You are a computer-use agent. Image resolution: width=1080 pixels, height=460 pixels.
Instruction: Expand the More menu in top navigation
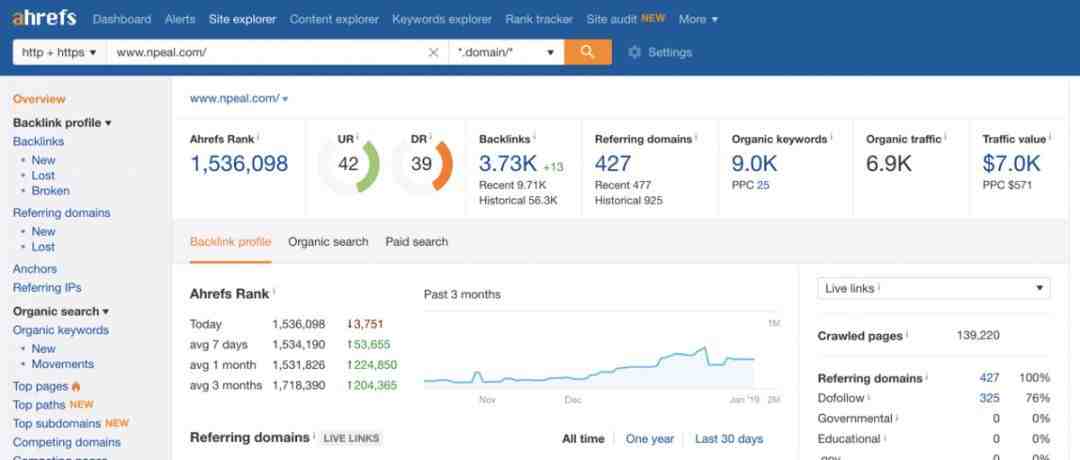pos(698,19)
